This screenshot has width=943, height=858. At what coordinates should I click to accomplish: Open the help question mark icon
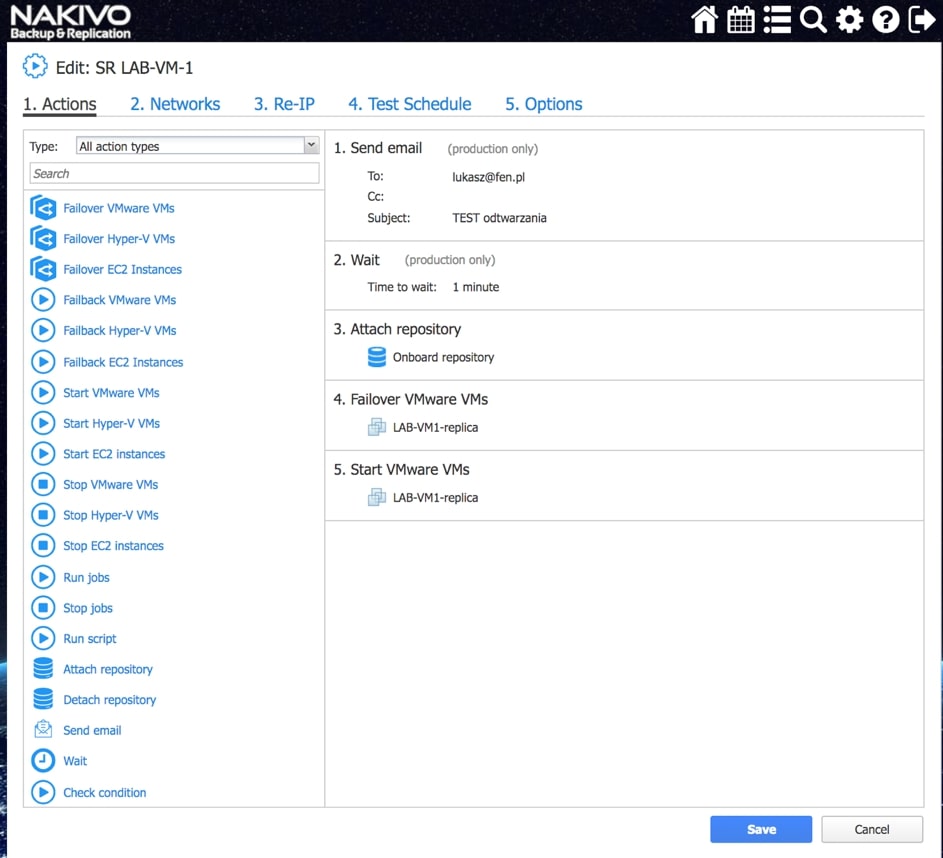tap(885, 20)
